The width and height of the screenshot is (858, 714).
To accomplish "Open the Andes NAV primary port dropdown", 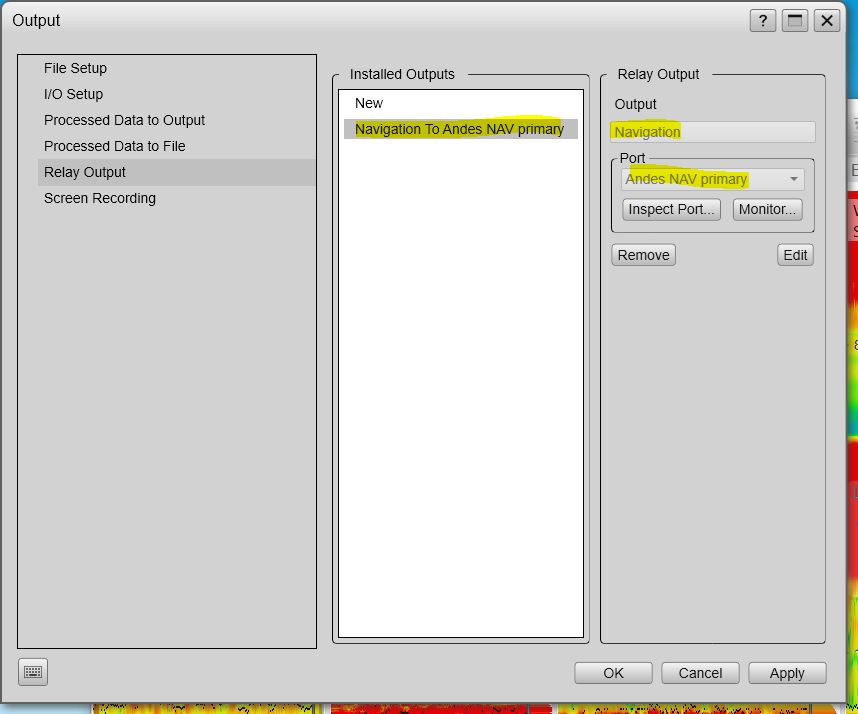I will click(x=712, y=179).
